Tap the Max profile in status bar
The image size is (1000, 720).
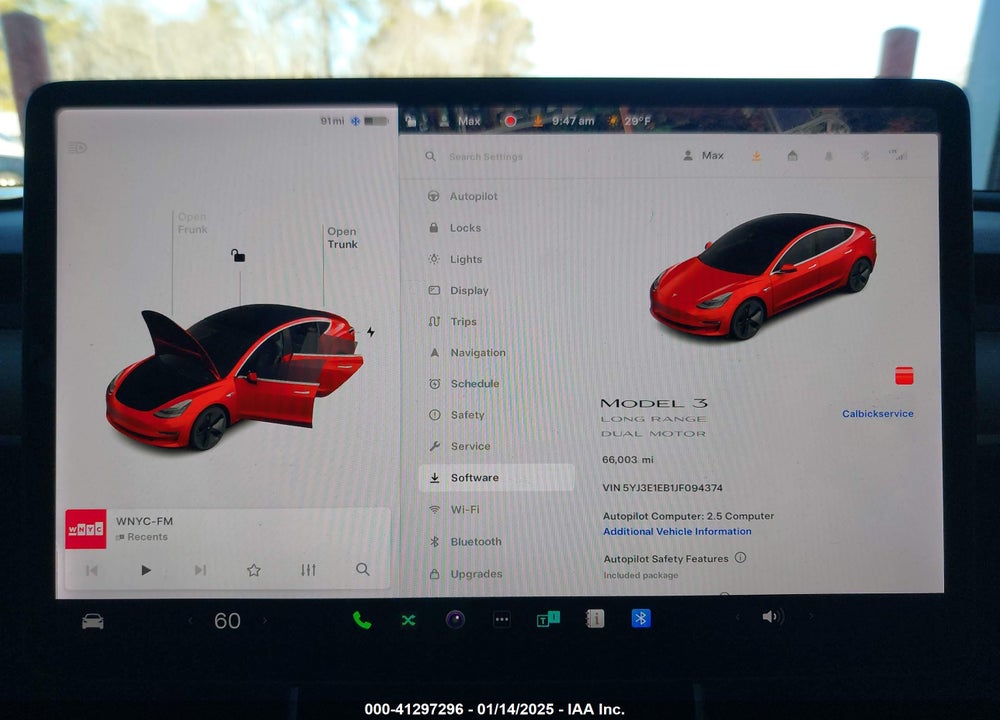click(x=461, y=121)
